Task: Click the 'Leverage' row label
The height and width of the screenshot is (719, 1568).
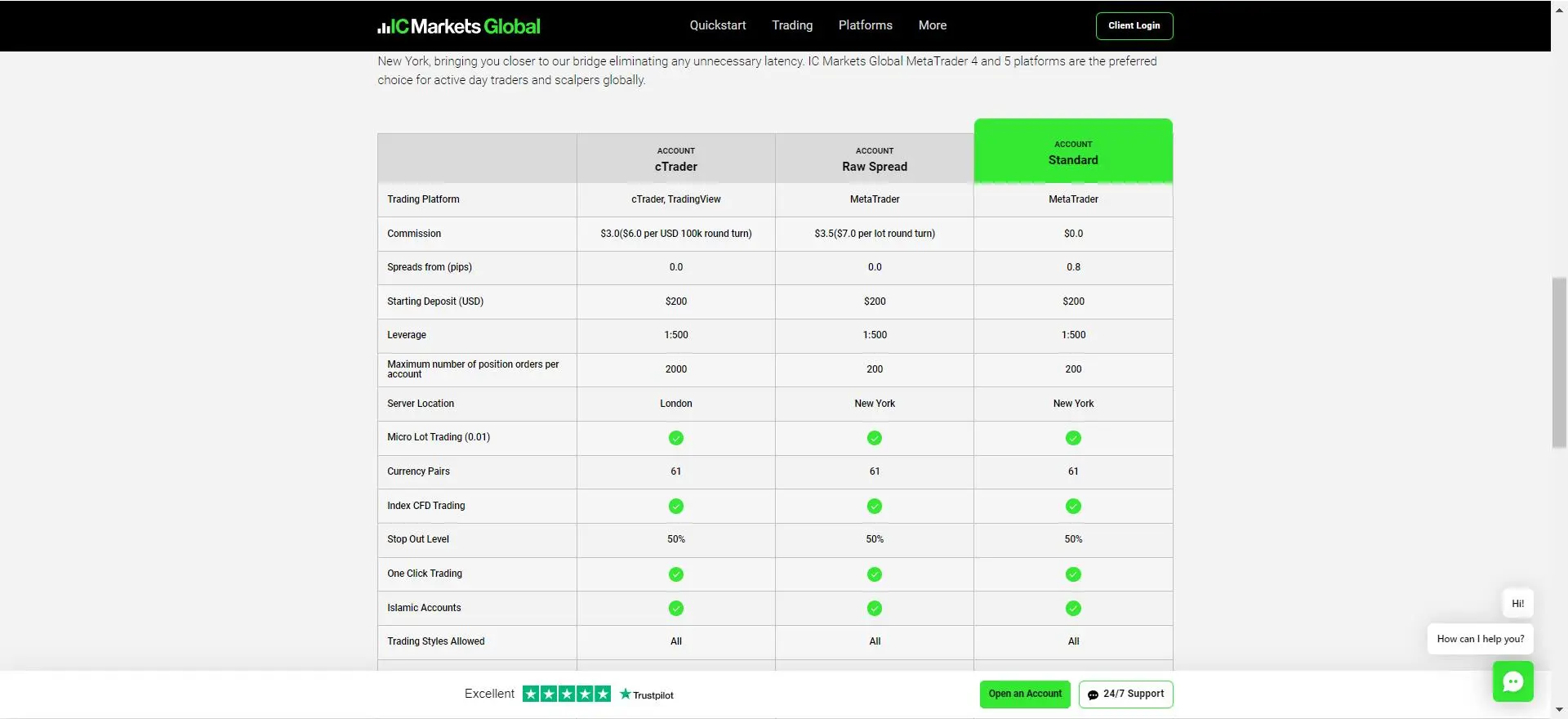Action: click(407, 335)
